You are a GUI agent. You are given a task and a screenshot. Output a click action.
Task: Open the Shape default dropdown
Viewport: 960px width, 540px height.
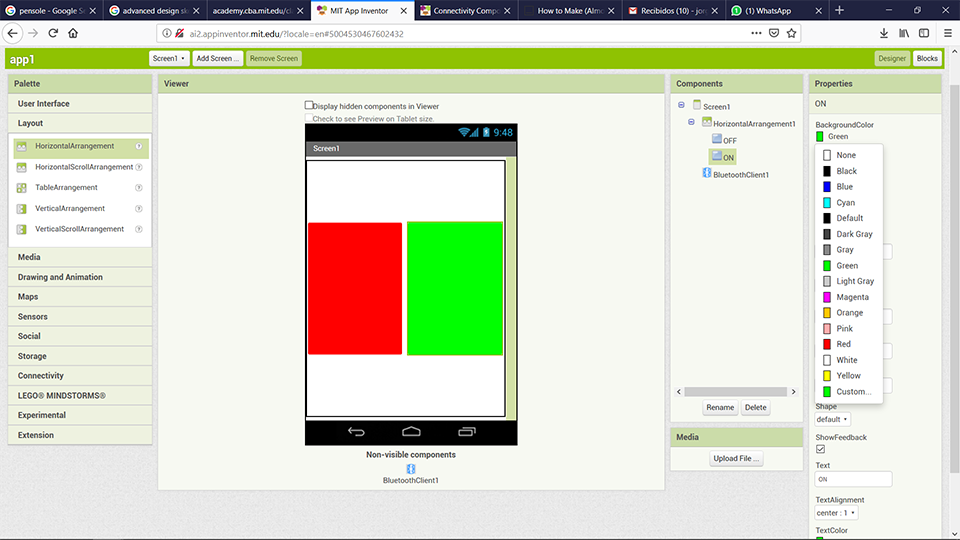[832, 419]
